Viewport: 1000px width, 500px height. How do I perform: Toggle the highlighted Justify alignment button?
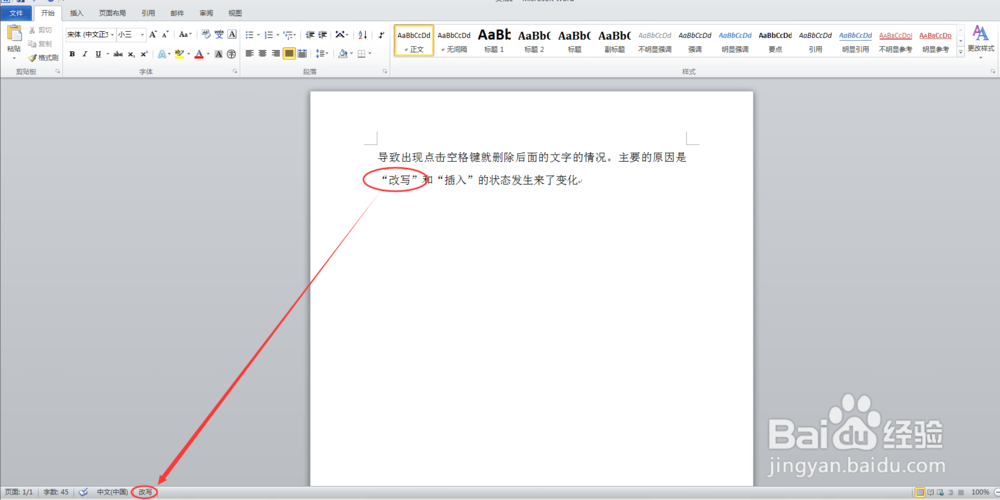pyautogui.click(x=289, y=54)
